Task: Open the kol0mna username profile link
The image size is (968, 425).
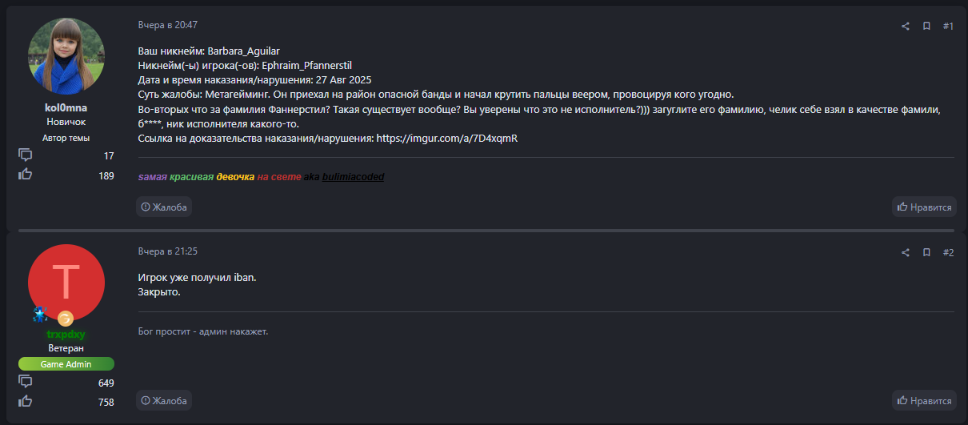Action: coord(66,106)
